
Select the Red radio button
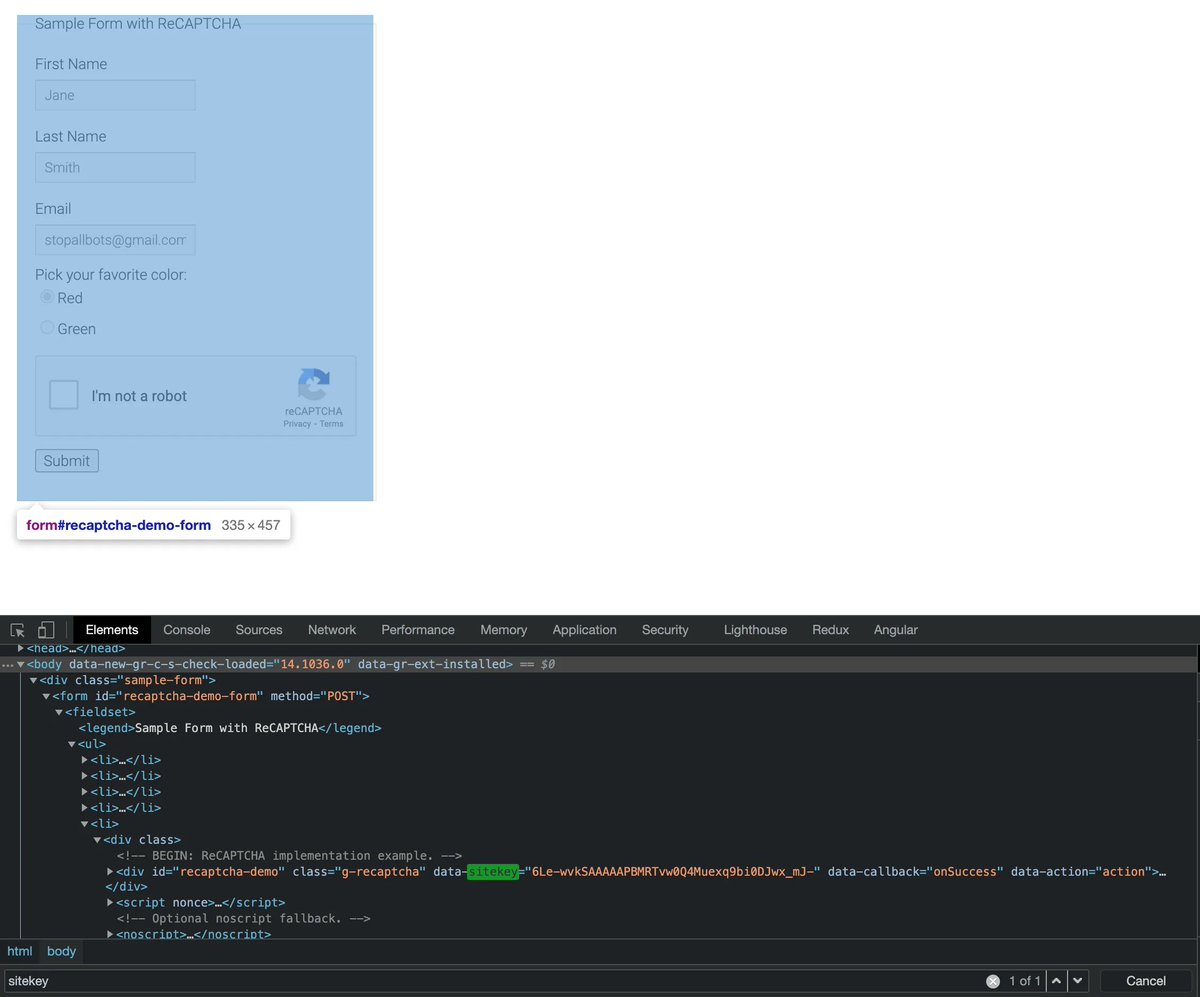point(47,297)
